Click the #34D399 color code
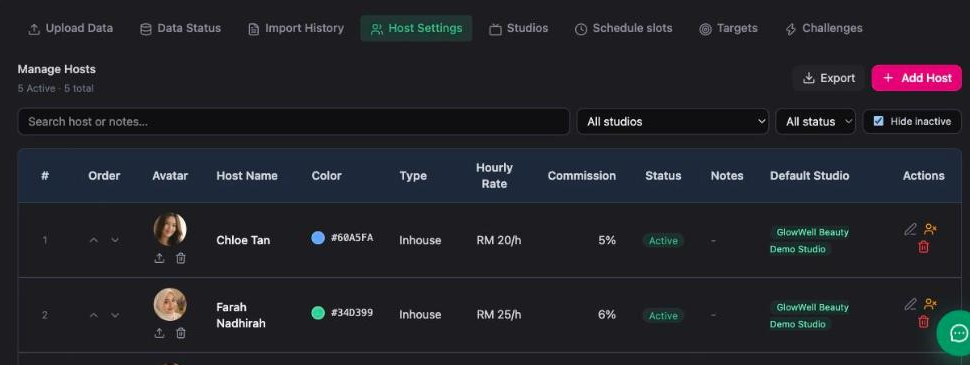Image resolution: width=970 pixels, height=365 pixels. click(x=352, y=313)
